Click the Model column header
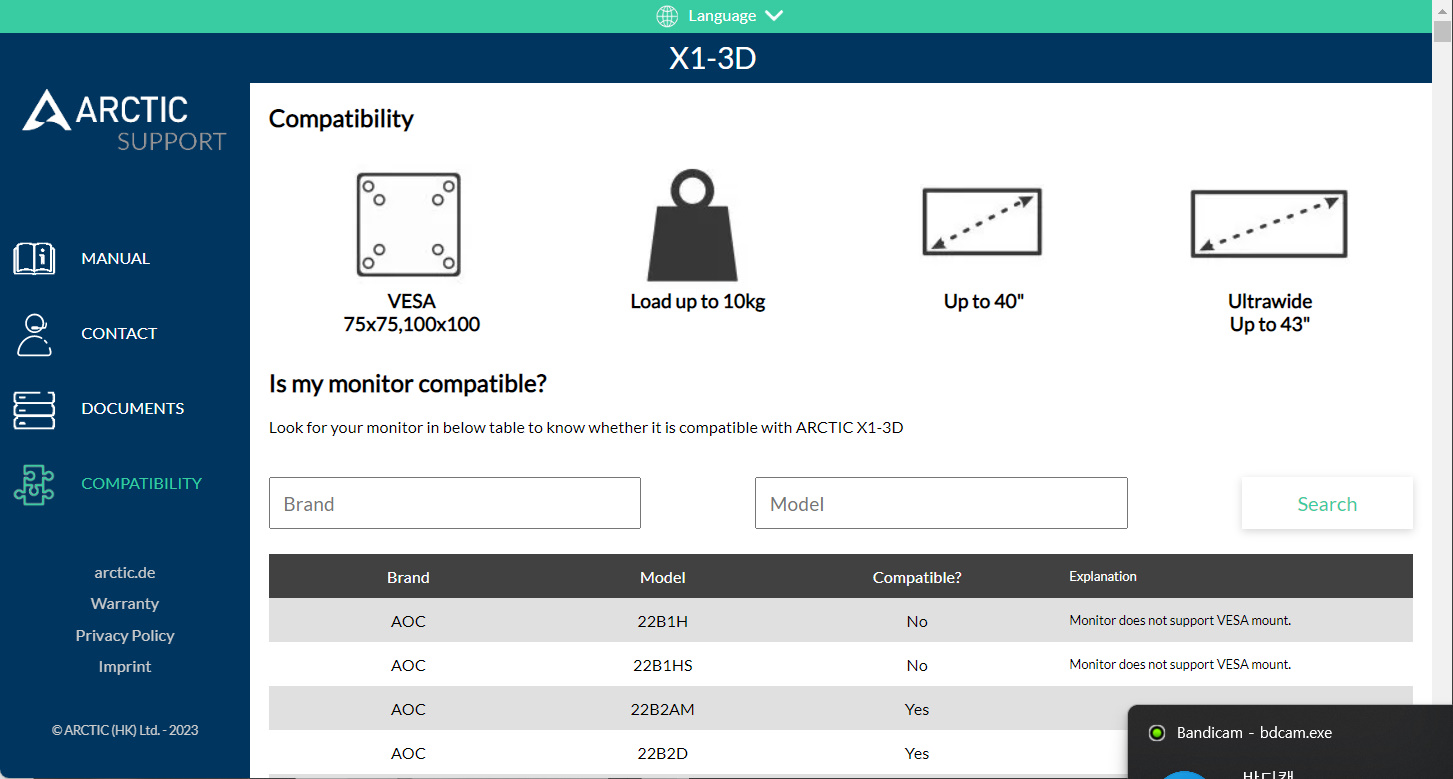This screenshot has height=779, width=1453. click(x=663, y=577)
